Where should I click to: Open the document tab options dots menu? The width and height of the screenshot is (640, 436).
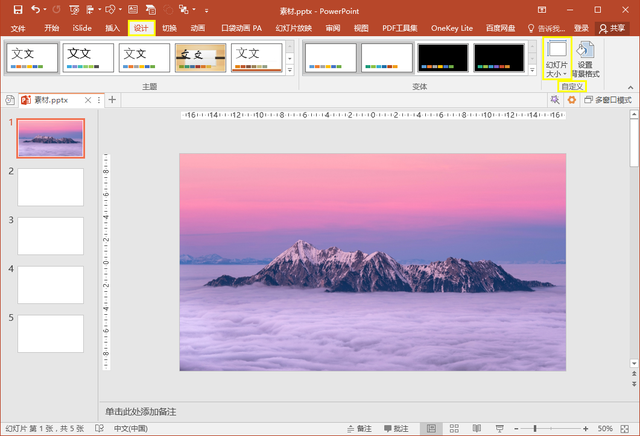click(x=99, y=100)
